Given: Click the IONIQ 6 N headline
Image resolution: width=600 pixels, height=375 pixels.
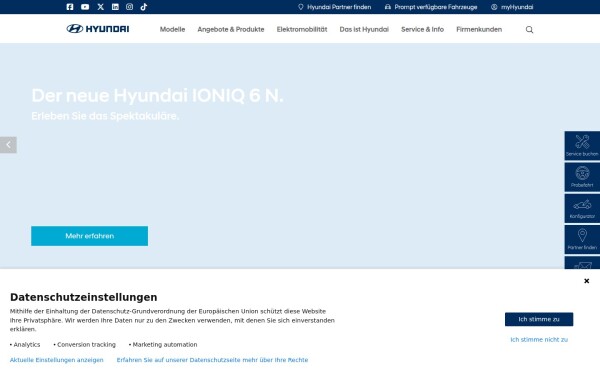Looking at the screenshot, I should tap(157, 95).
